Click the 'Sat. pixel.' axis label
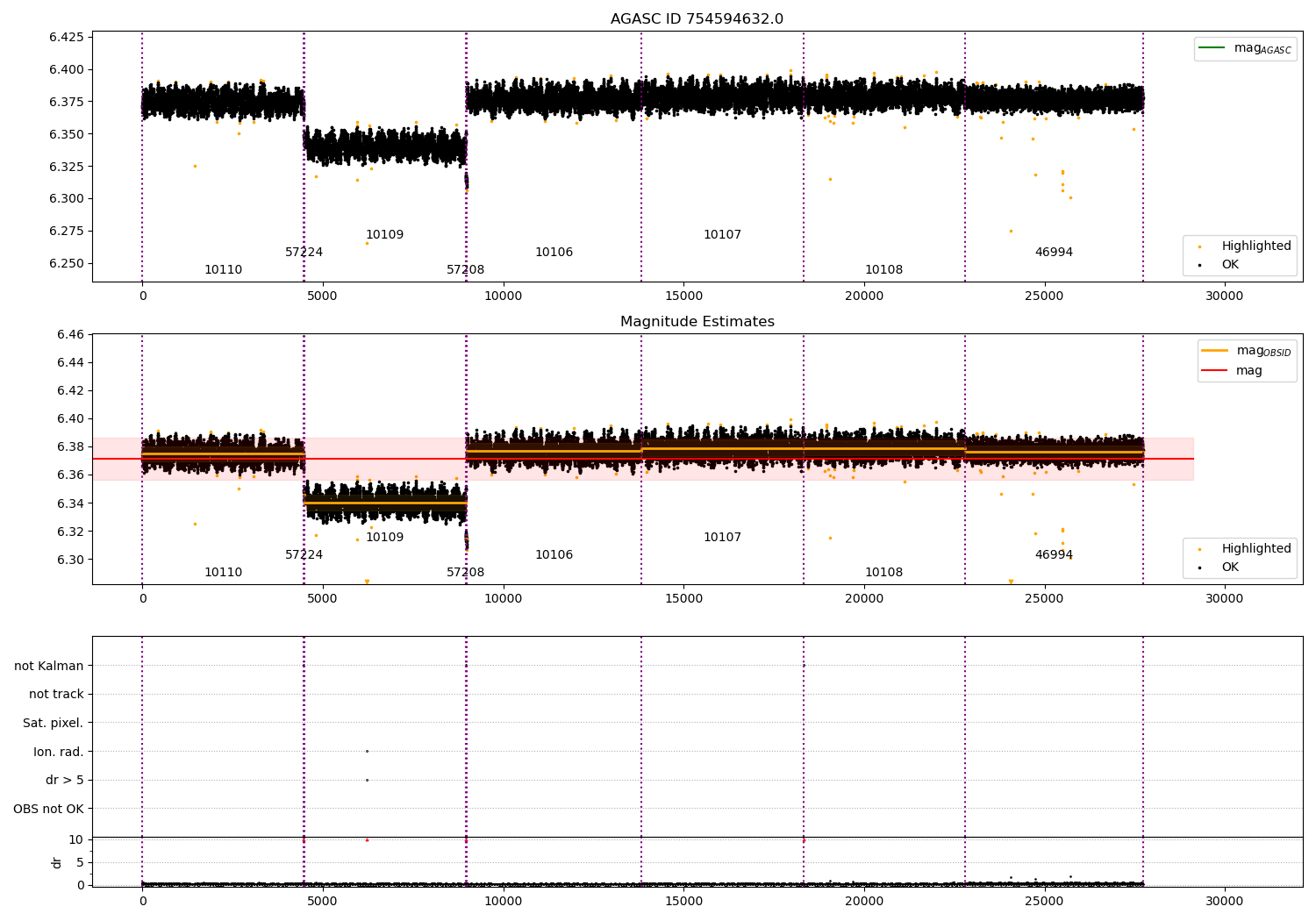 pos(54,724)
